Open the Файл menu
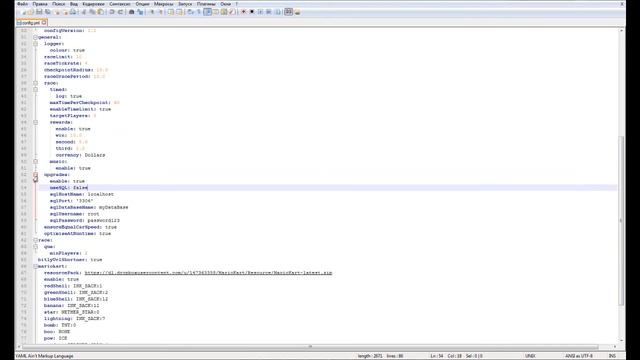 22,4
